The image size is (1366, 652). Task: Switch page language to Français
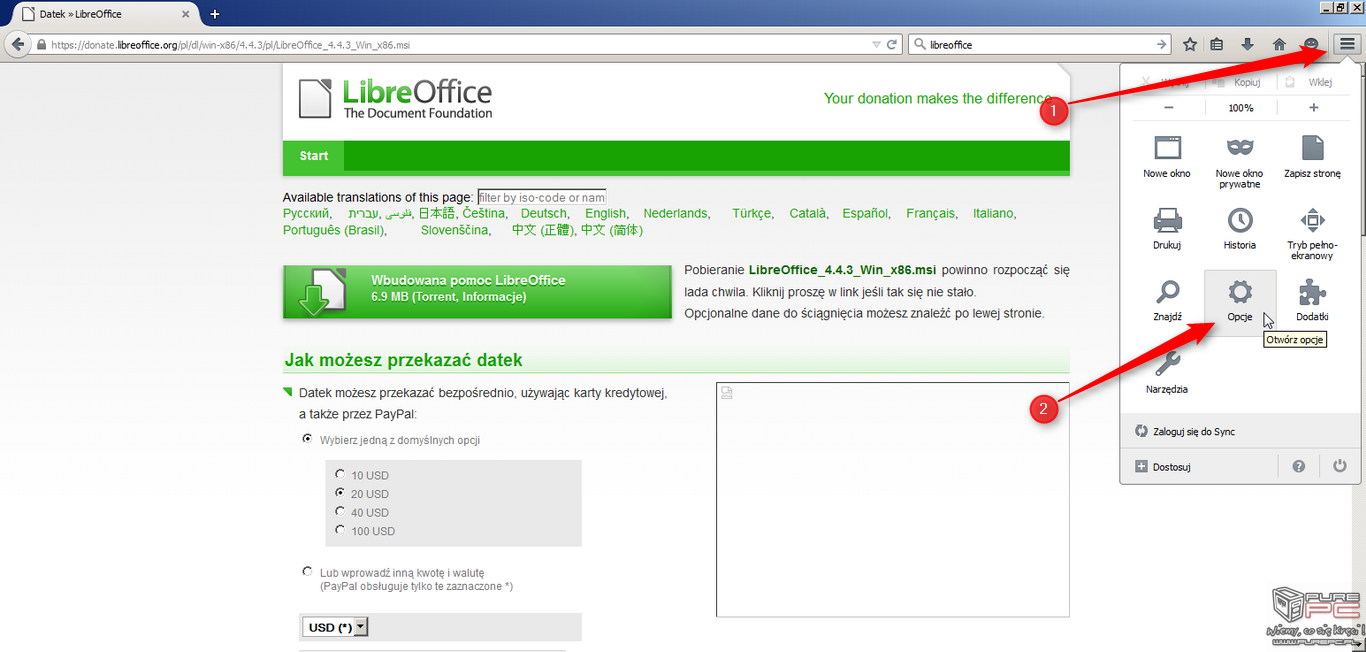pyautogui.click(x=930, y=214)
